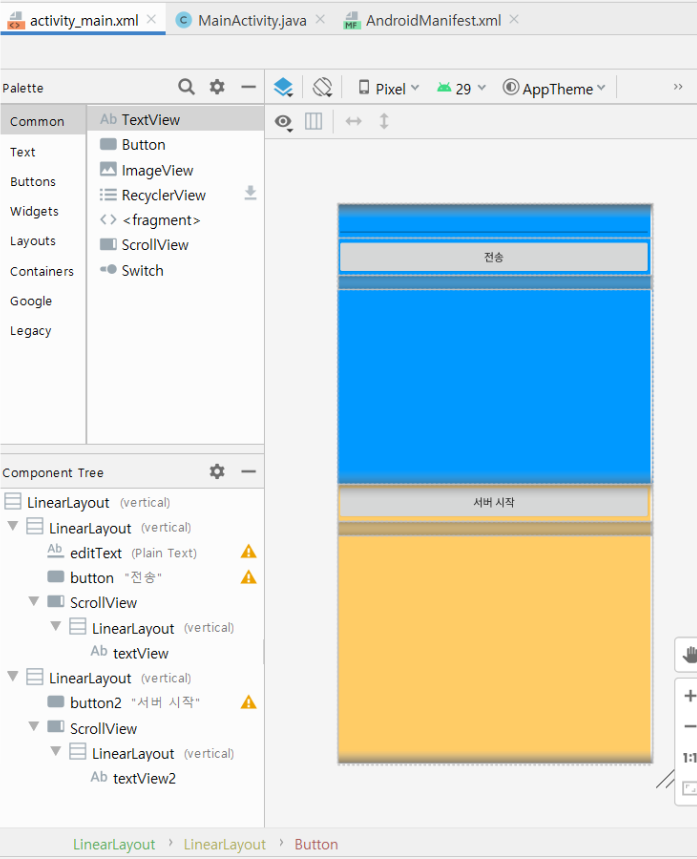Click the vertical expand arrow icon
Viewport: 697px width, 859px height.
click(x=384, y=121)
